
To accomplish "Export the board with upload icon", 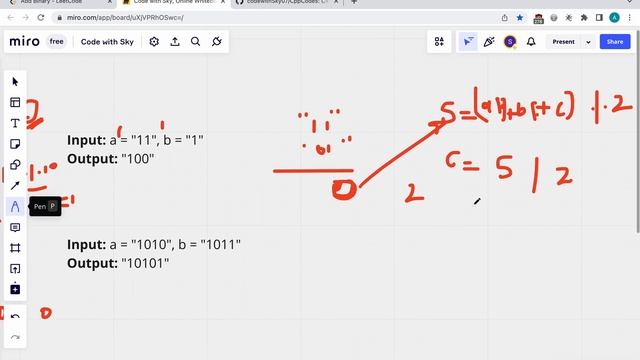I will [175, 42].
